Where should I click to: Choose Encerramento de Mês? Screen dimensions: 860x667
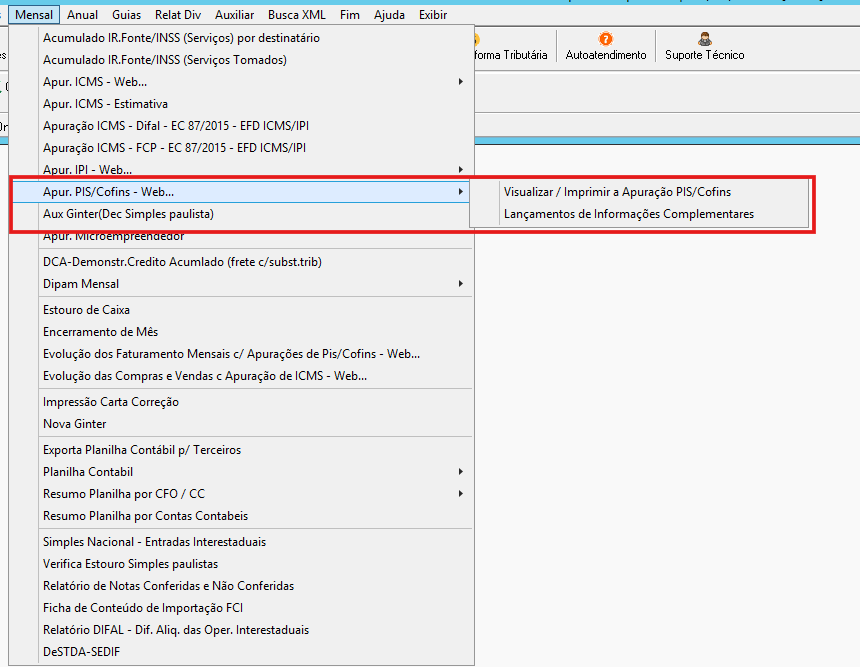click(x=241, y=332)
